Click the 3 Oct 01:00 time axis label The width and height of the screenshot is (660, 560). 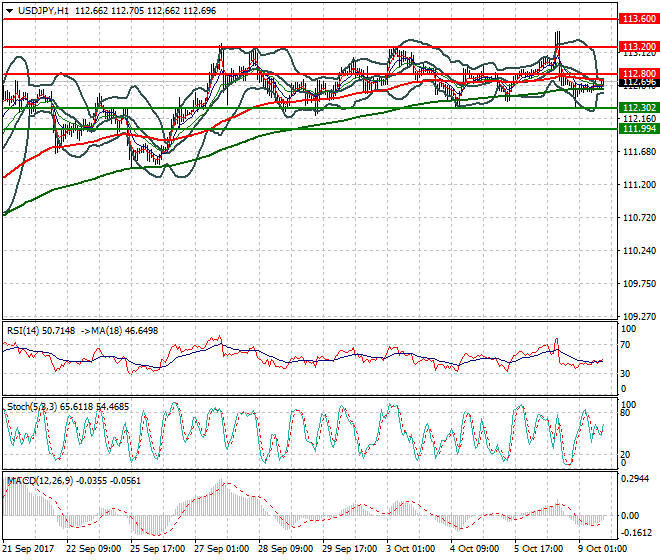(411, 549)
